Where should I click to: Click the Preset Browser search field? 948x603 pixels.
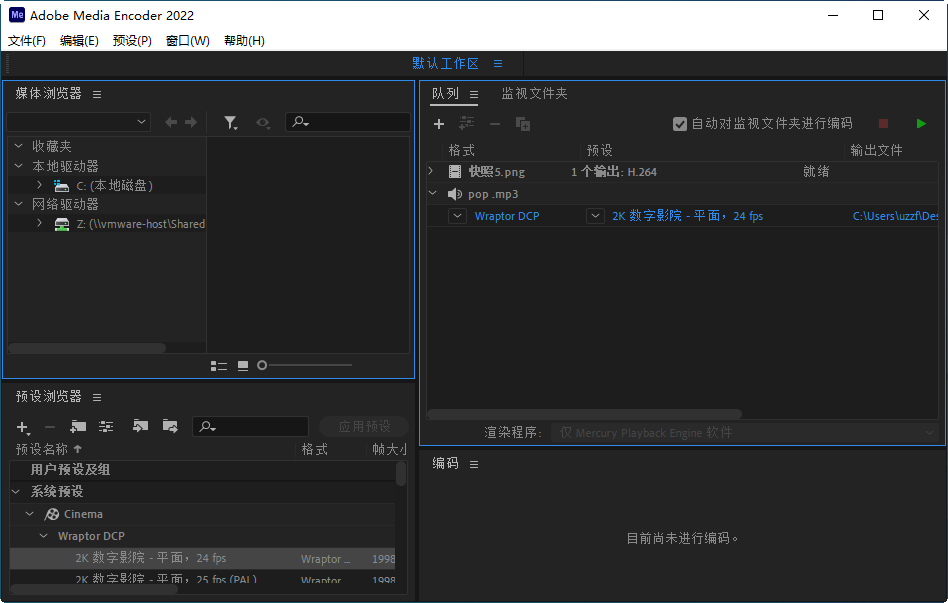tap(250, 426)
